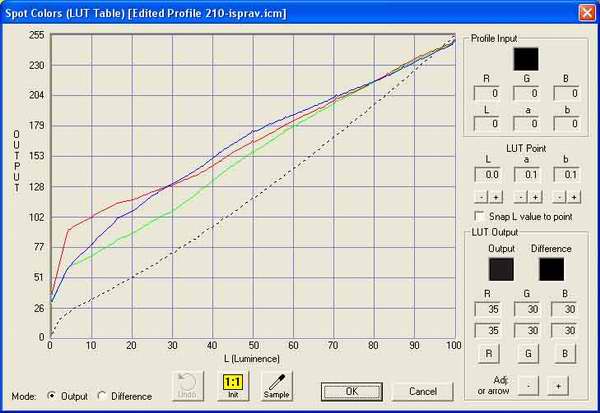
Task: Click the upper LUT Output R field showing 35
Action: [x=488, y=309]
